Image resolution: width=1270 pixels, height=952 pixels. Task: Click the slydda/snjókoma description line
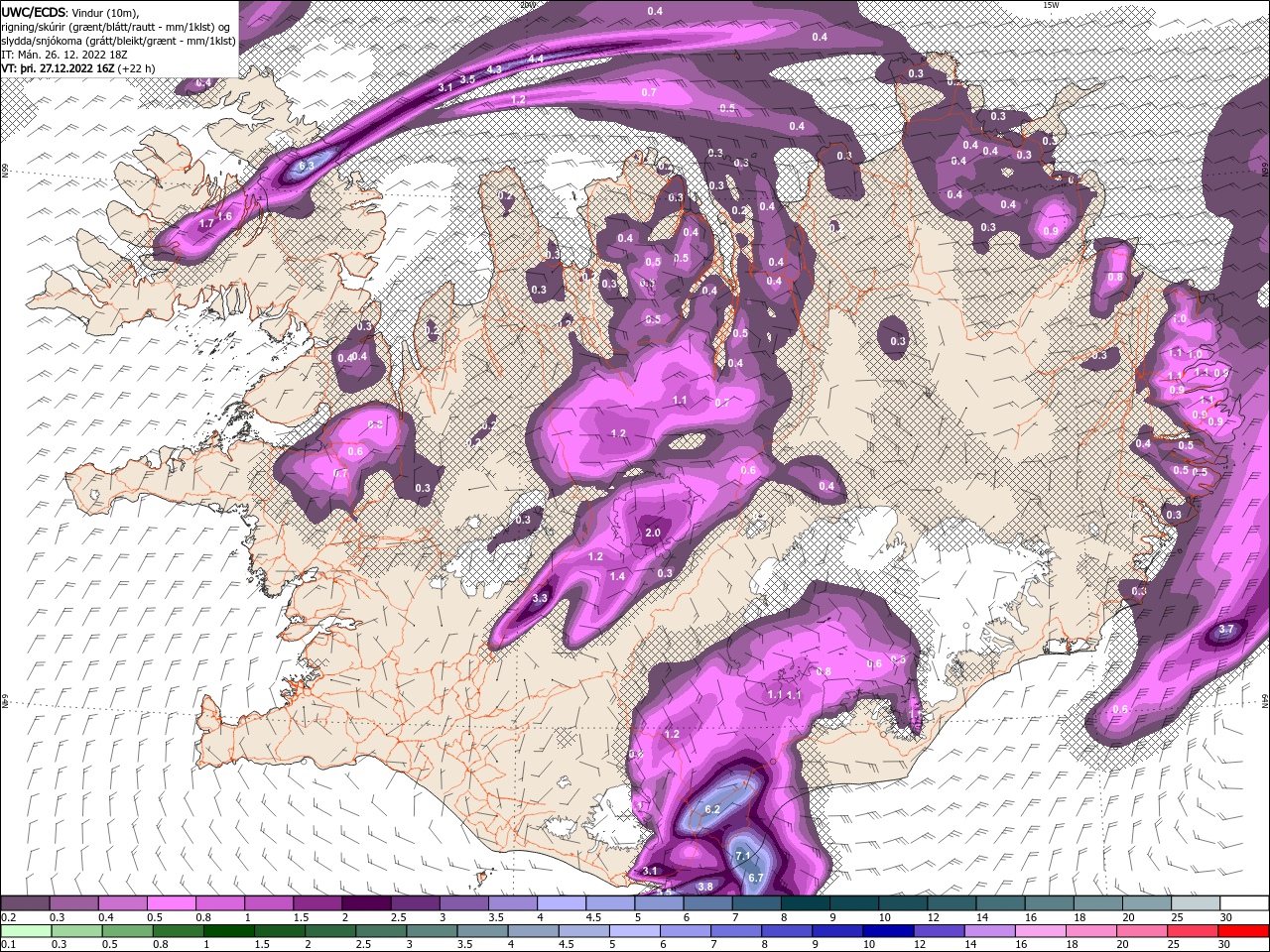tap(118, 41)
